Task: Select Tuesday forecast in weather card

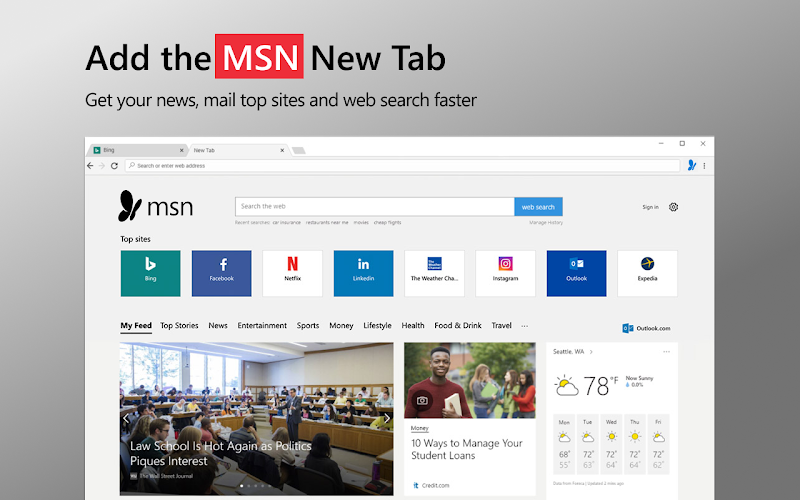Action: pyautogui.click(x=588, y=445)
